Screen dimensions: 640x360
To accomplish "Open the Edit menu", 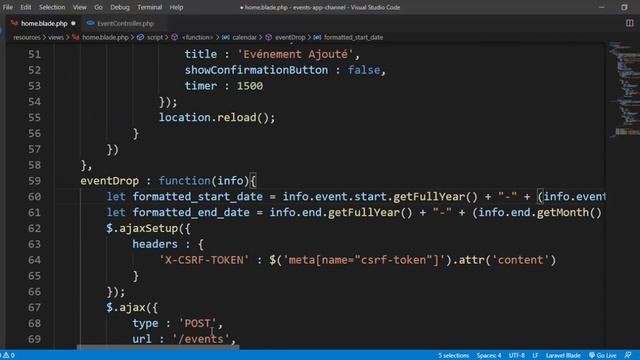I will tap(26, 7).
